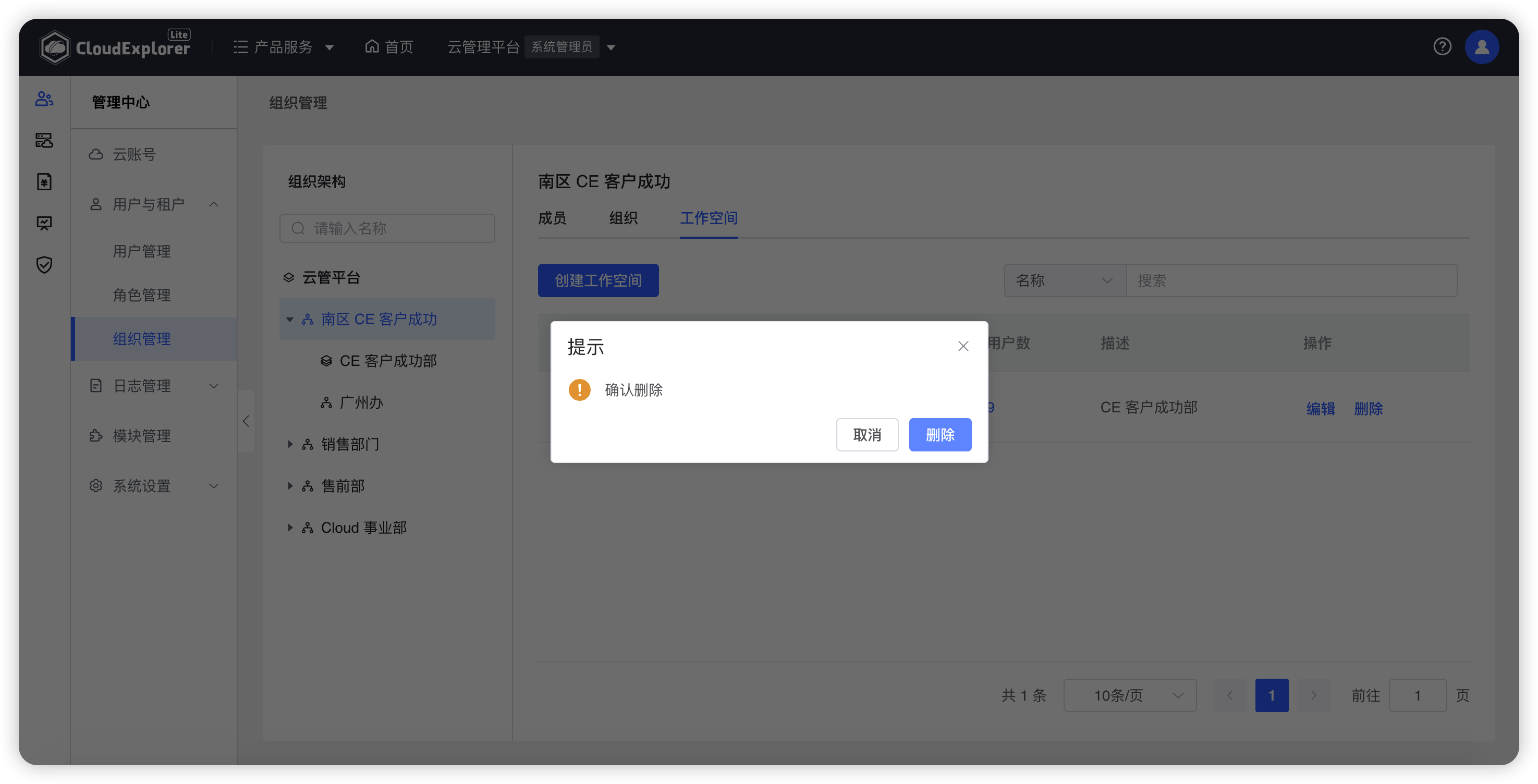Expand the 销售部门 tree node
The image size is (1538, 784).
click(290, 444)
